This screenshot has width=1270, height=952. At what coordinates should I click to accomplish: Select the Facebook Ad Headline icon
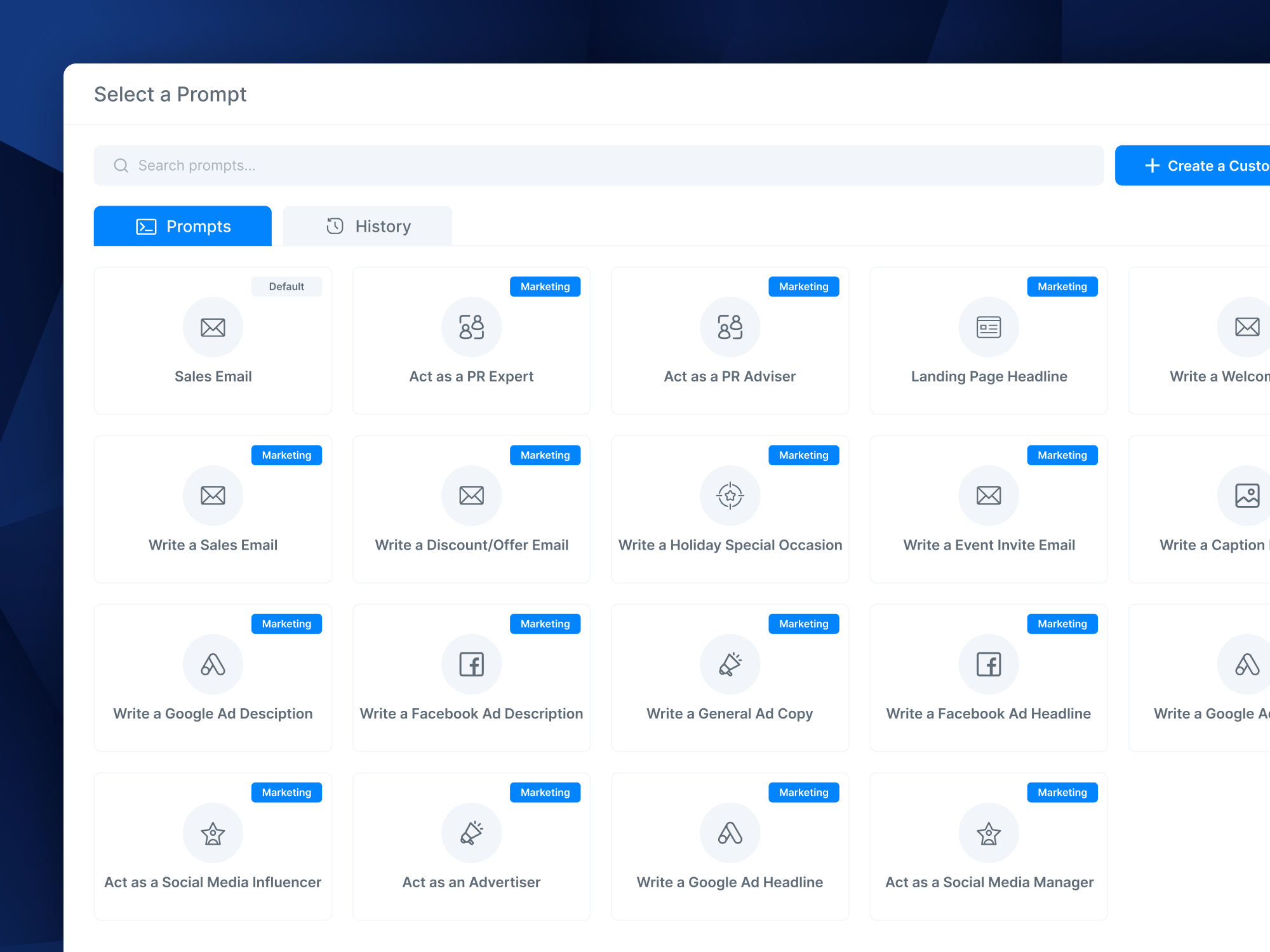[x=988, y=664]
